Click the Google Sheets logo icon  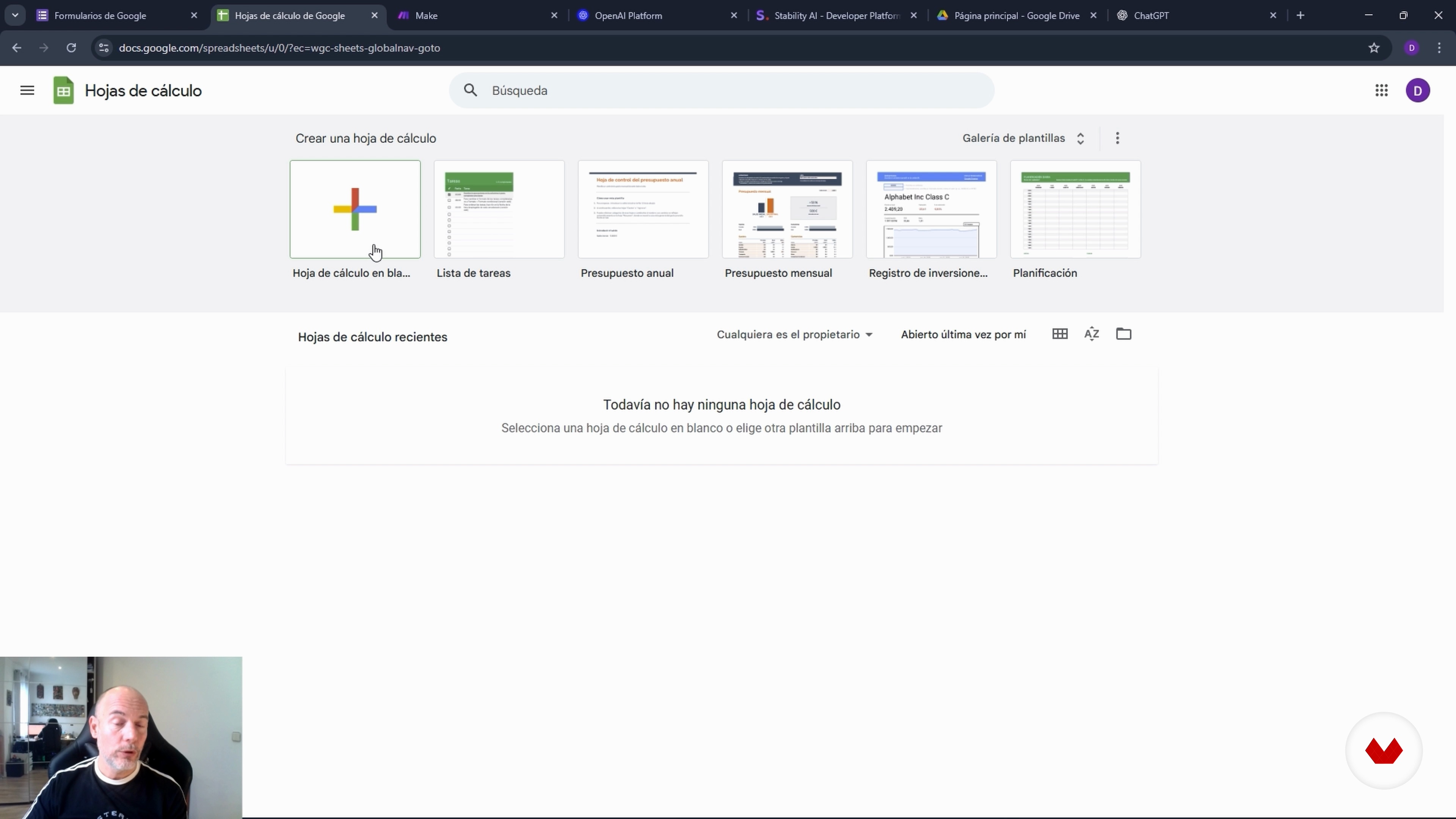click(63, 91)
